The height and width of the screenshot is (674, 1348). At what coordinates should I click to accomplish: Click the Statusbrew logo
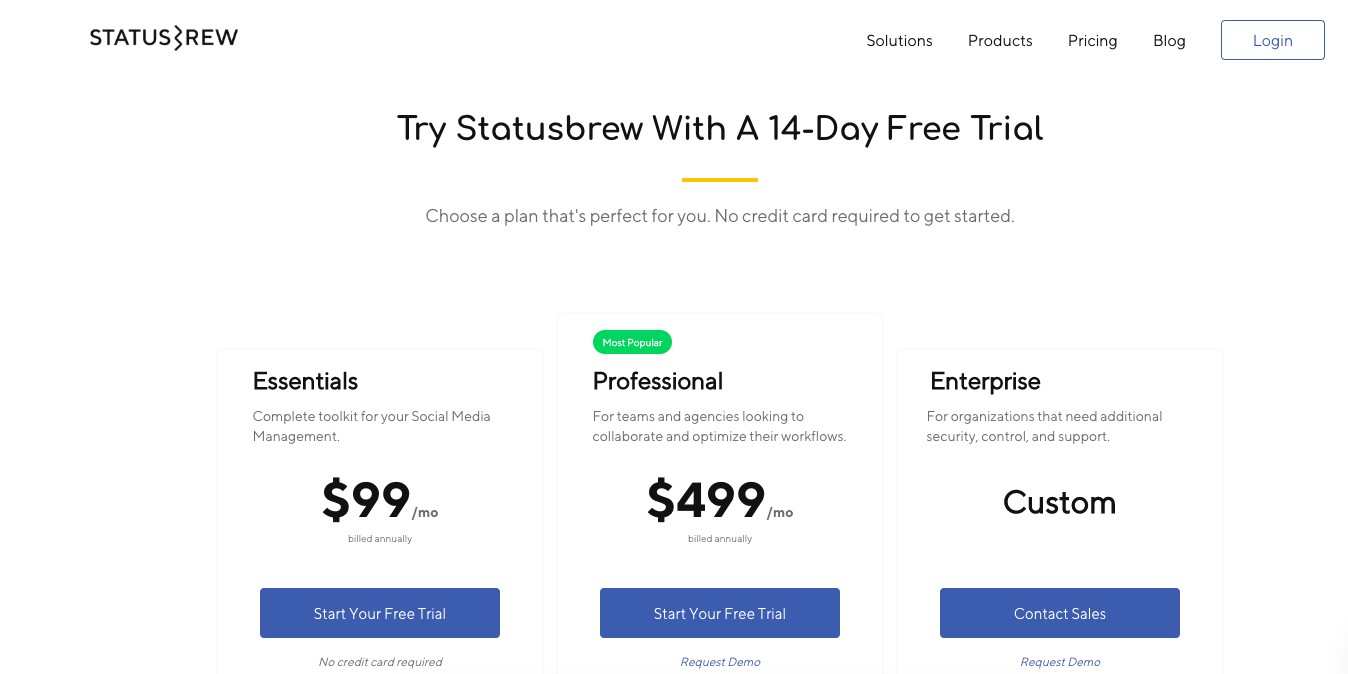point(163,37)
